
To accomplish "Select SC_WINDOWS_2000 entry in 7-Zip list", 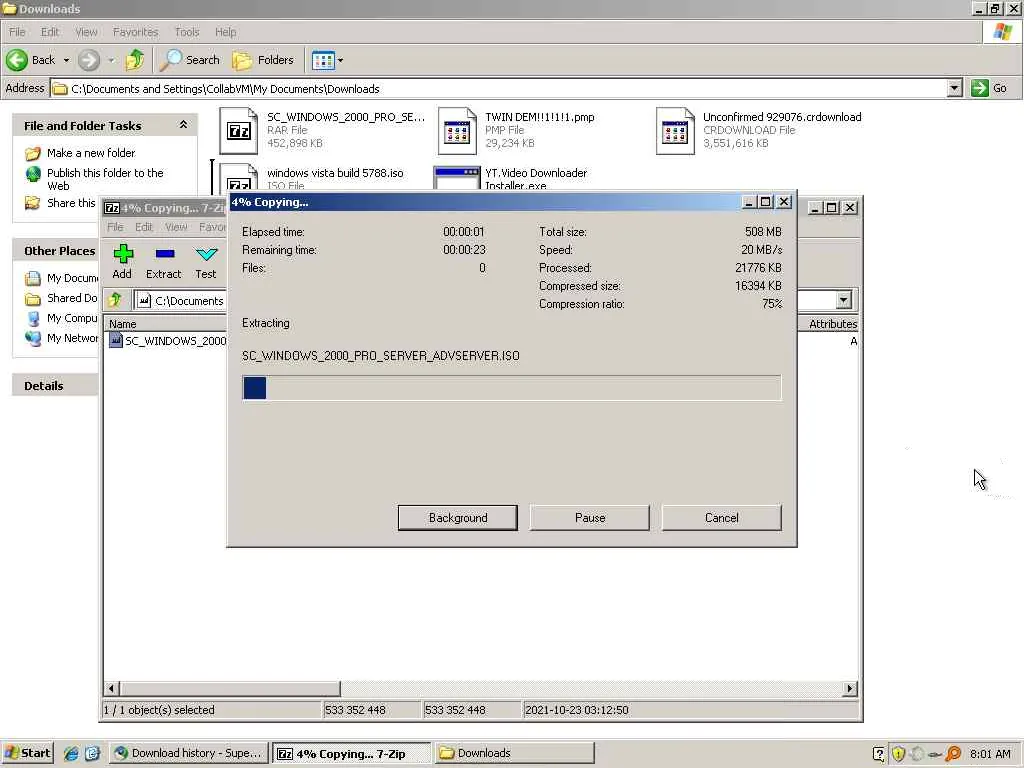I will tap(168, 341).
